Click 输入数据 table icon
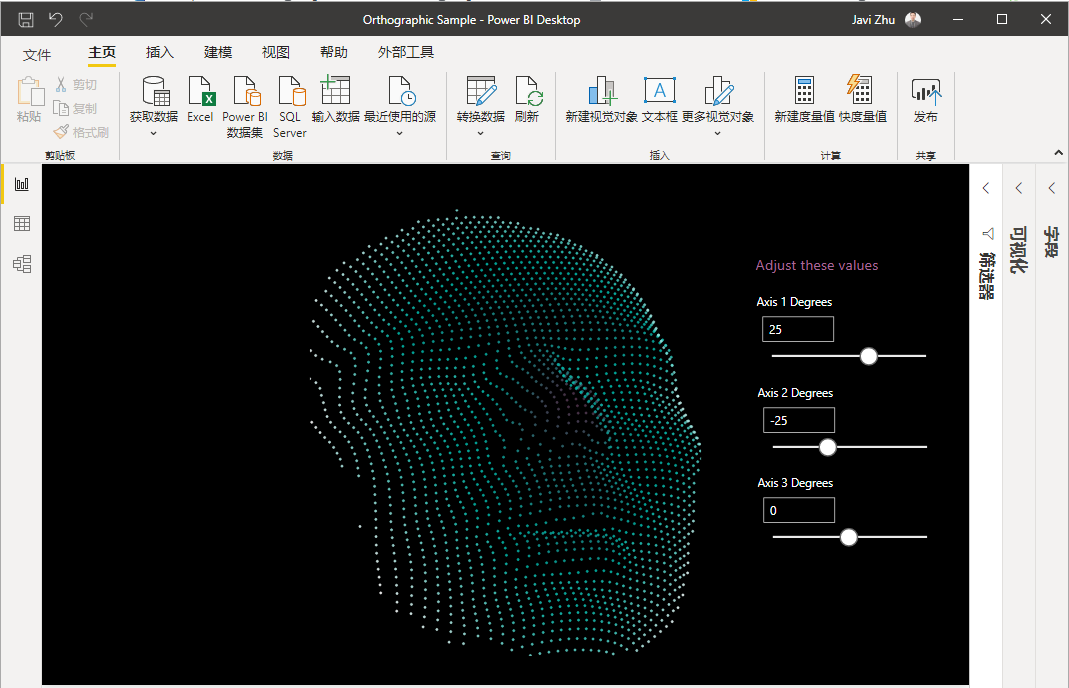Image resolution: width=1069 pixels, height=688 pixels. [x=335, y=91]
